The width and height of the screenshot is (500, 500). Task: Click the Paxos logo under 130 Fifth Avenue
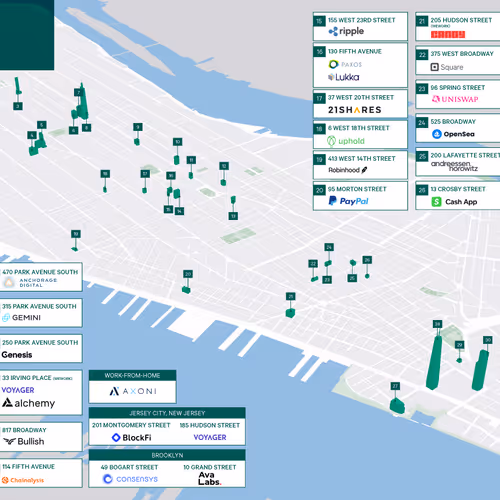345,64
